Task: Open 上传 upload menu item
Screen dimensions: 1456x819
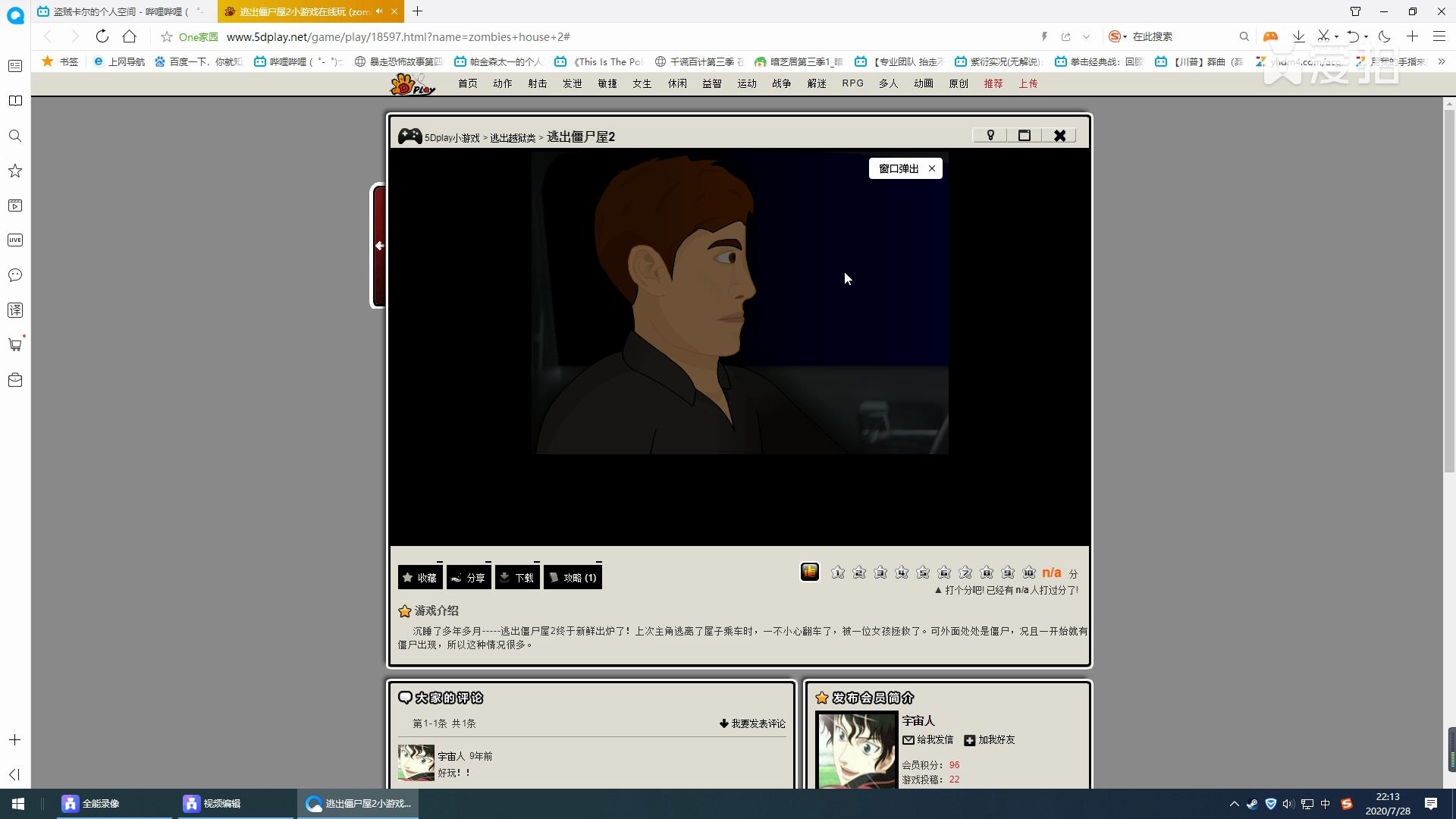Action: pyautogui.click(x=1028, y=83)
